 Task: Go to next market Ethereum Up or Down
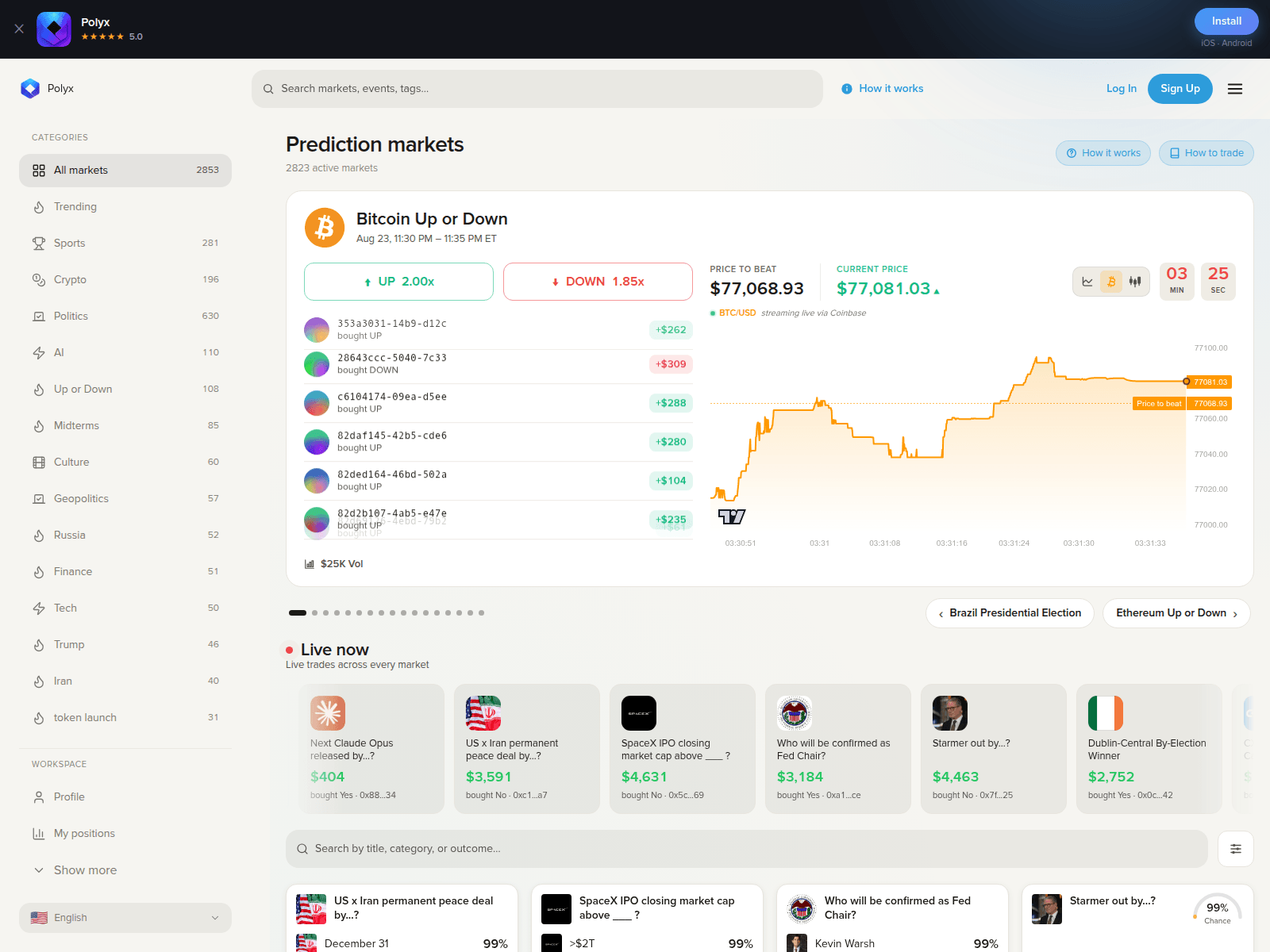click(x=1176, y=613)
